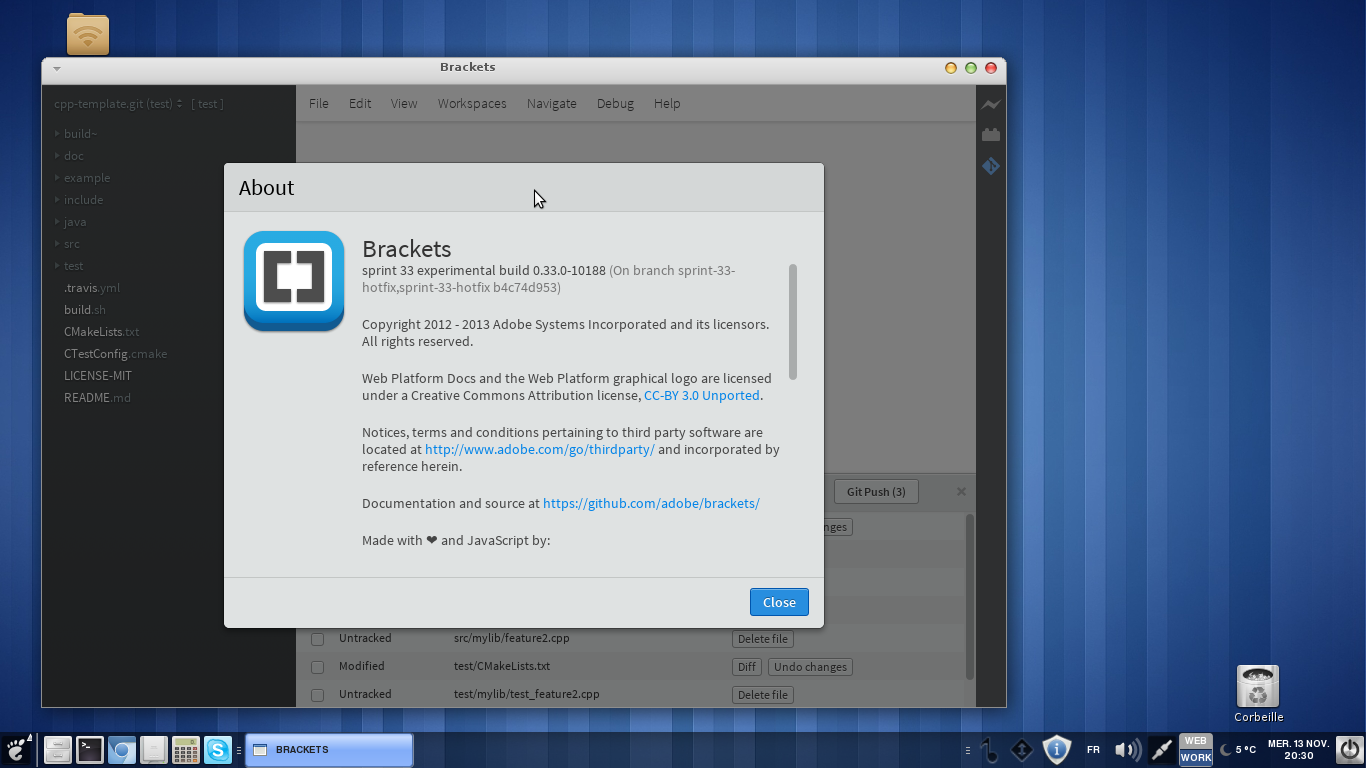Switch to the WEB workspace
The height and width of the screenshot is (768, 1366).
(1196, 741)
